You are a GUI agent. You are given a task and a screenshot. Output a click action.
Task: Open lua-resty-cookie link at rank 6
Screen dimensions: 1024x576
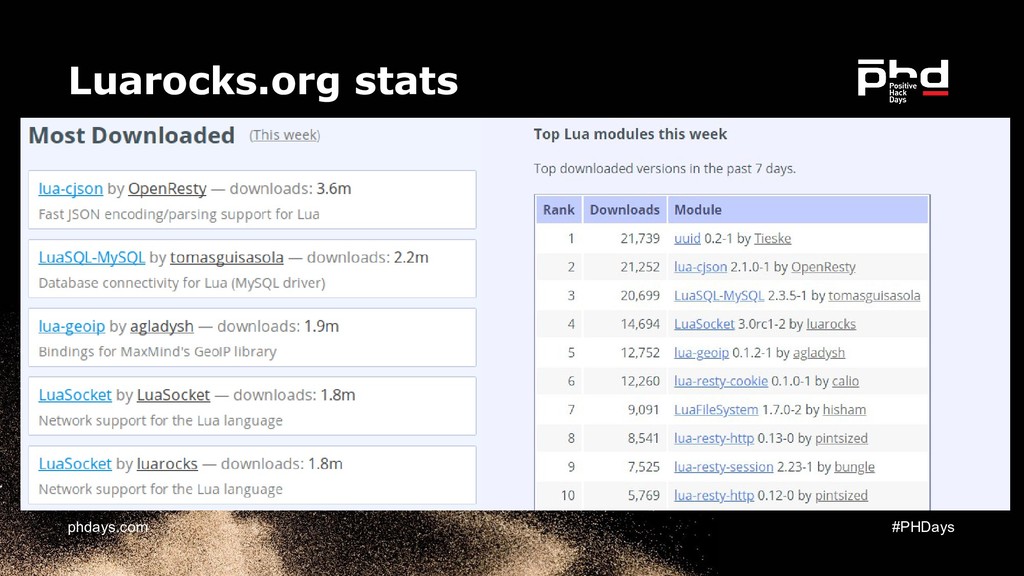[x=721, y=381]
